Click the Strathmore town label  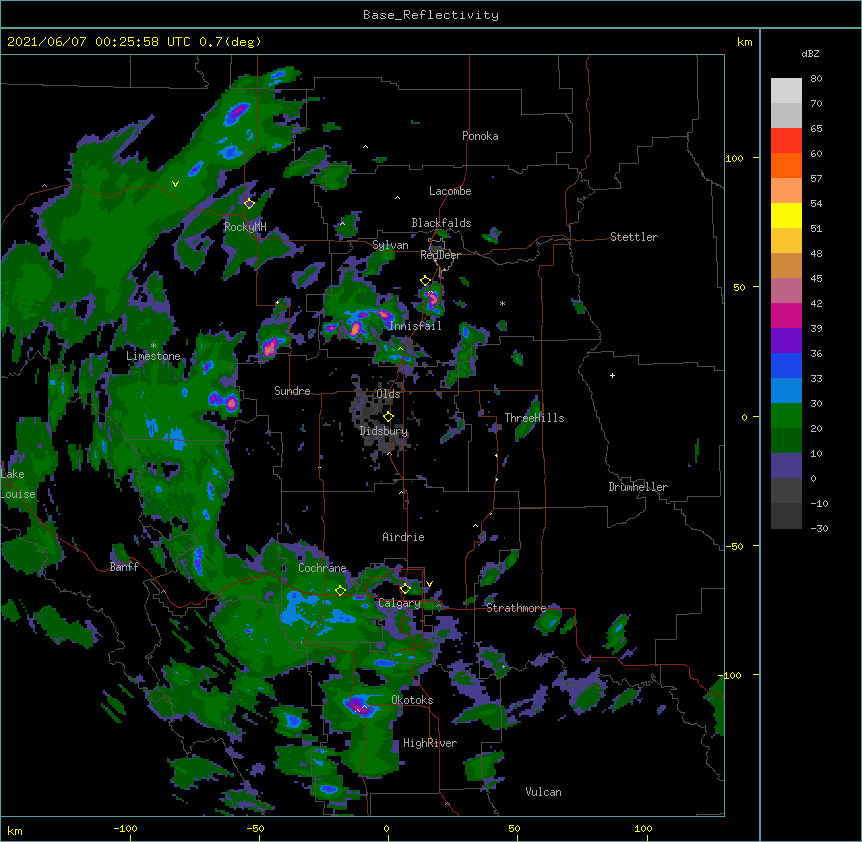[516, 608]
